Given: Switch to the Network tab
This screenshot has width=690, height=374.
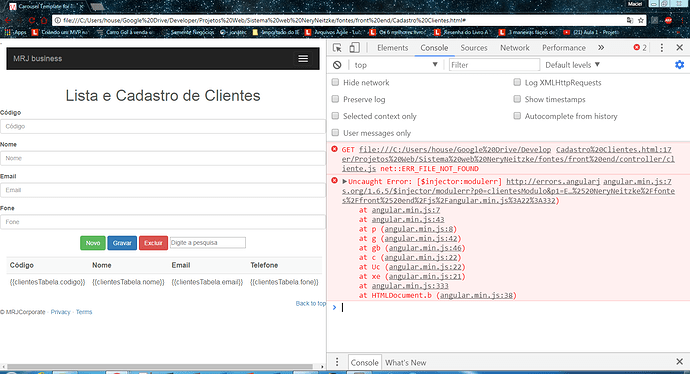Looking at the screenshot, I should (x=514, y=48).
